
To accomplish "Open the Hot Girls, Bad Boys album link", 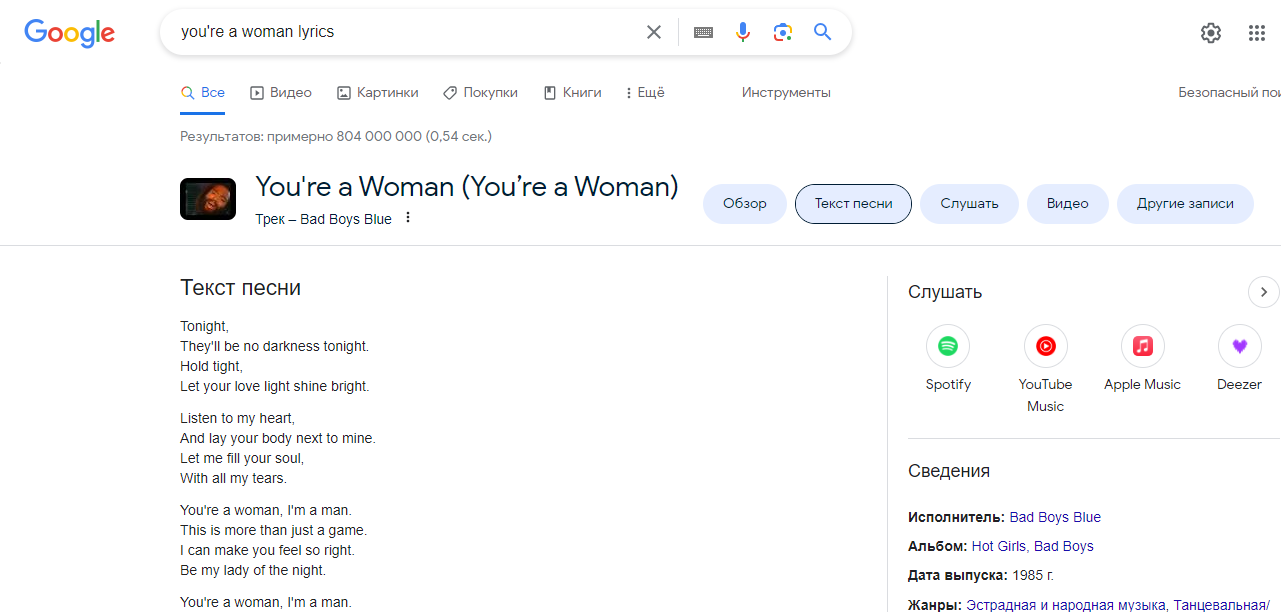I will pos(1032,546).
